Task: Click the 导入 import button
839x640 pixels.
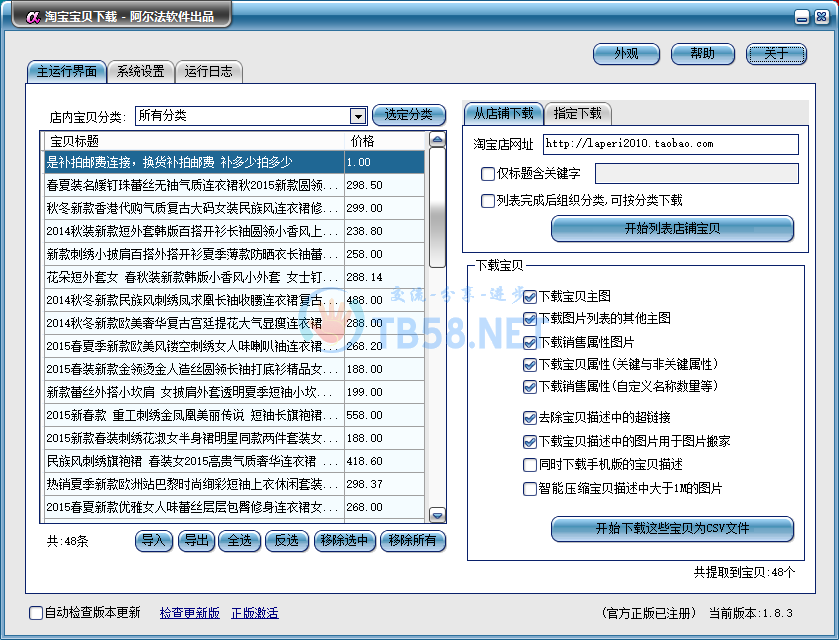Action: pyautogui.click(x=154, y=541)
